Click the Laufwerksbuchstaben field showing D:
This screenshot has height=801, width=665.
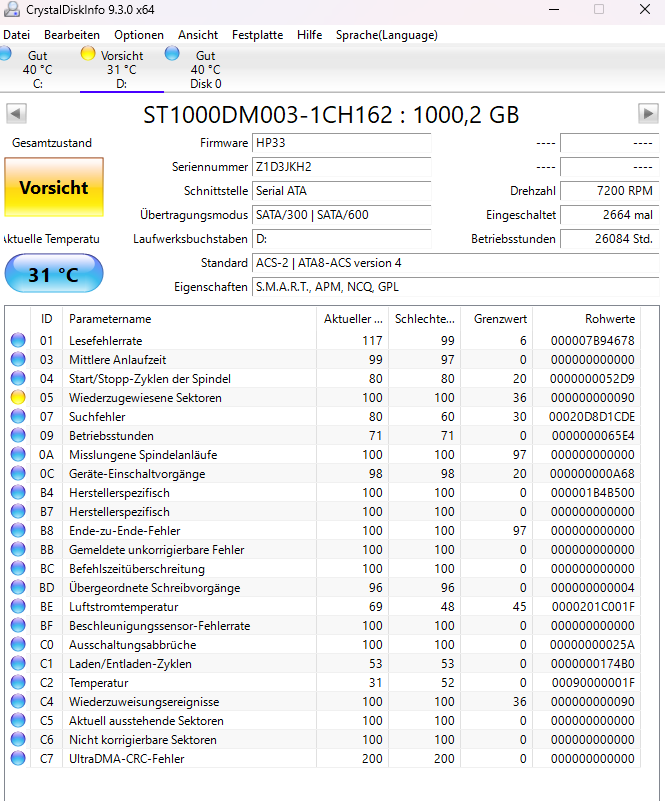point(342,239)
